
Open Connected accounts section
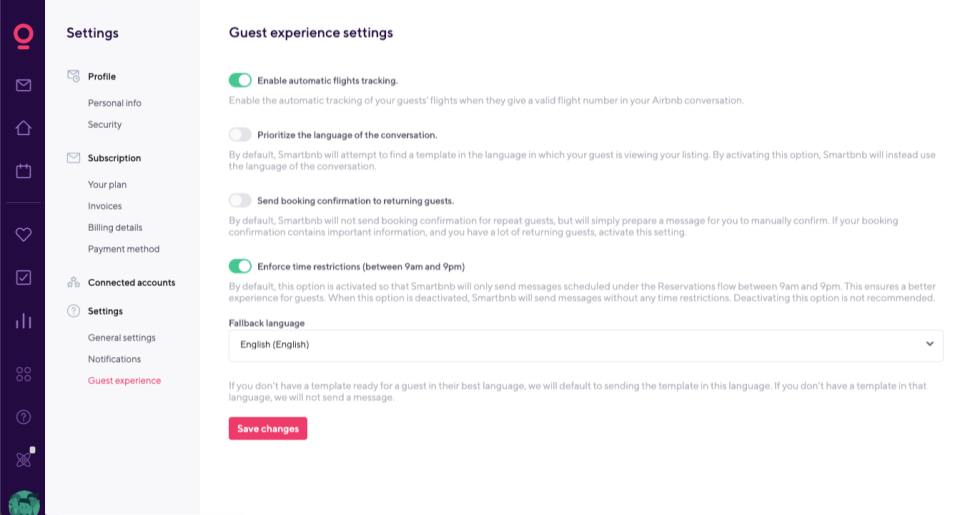coord(131,283)
